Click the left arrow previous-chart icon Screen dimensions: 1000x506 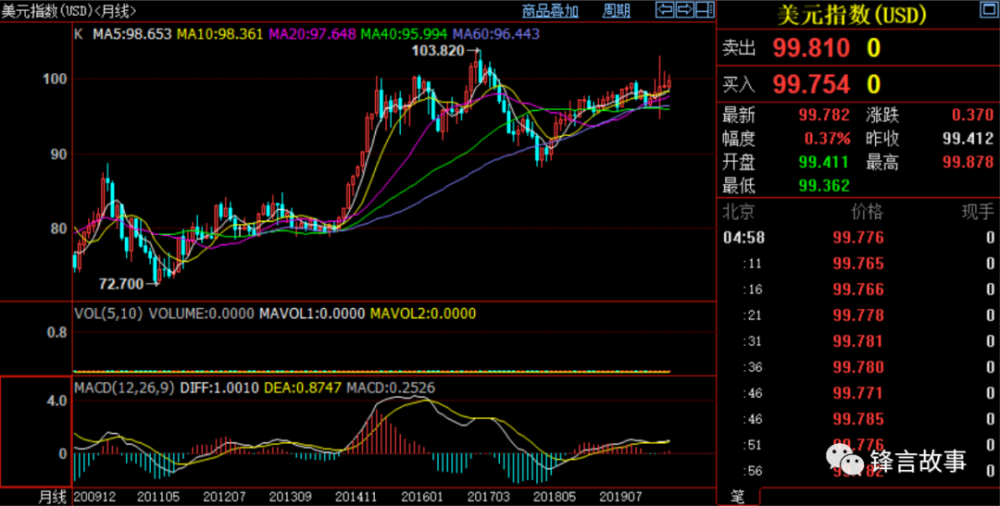pos(664,11)
